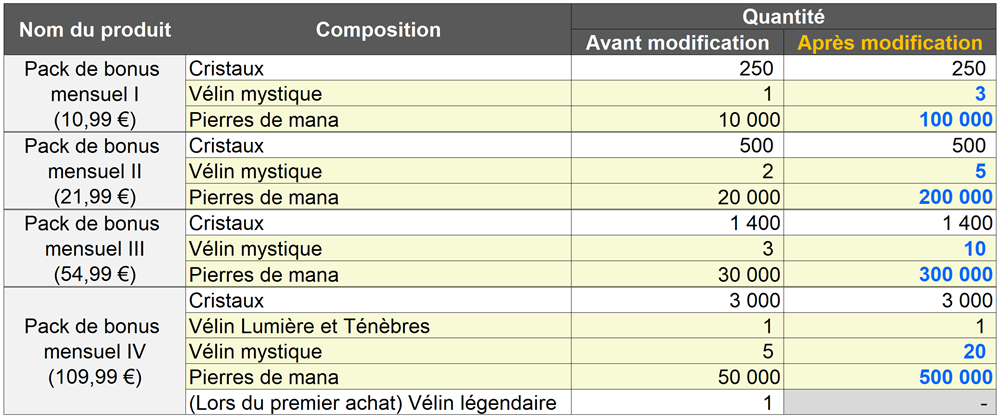
Task: Select the blue "10" Vélin mystique value
Action: (x=973, y=249)
